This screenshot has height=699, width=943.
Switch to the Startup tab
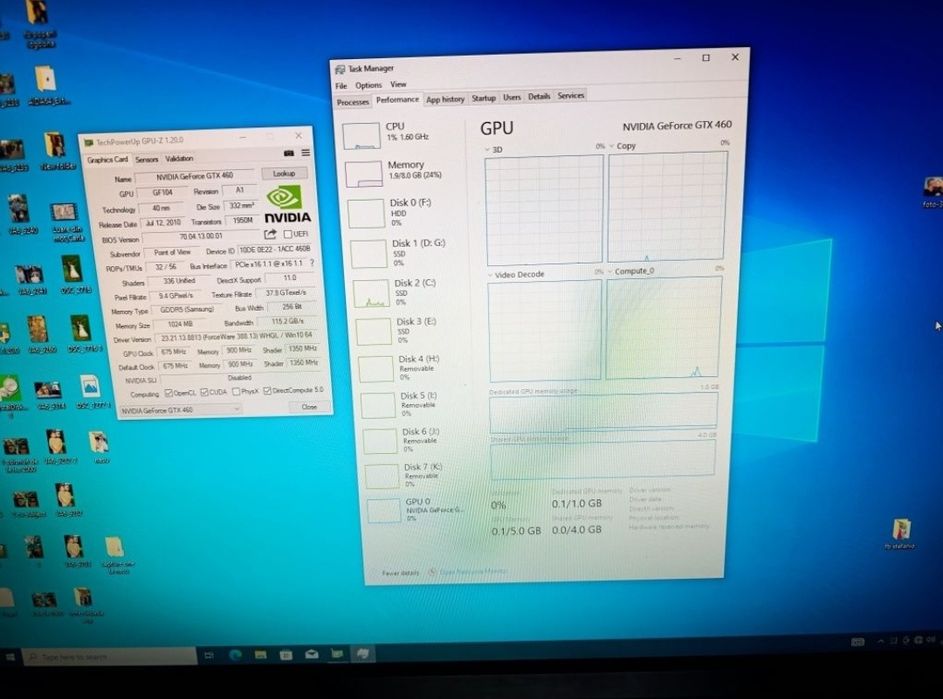click(484, 98)
